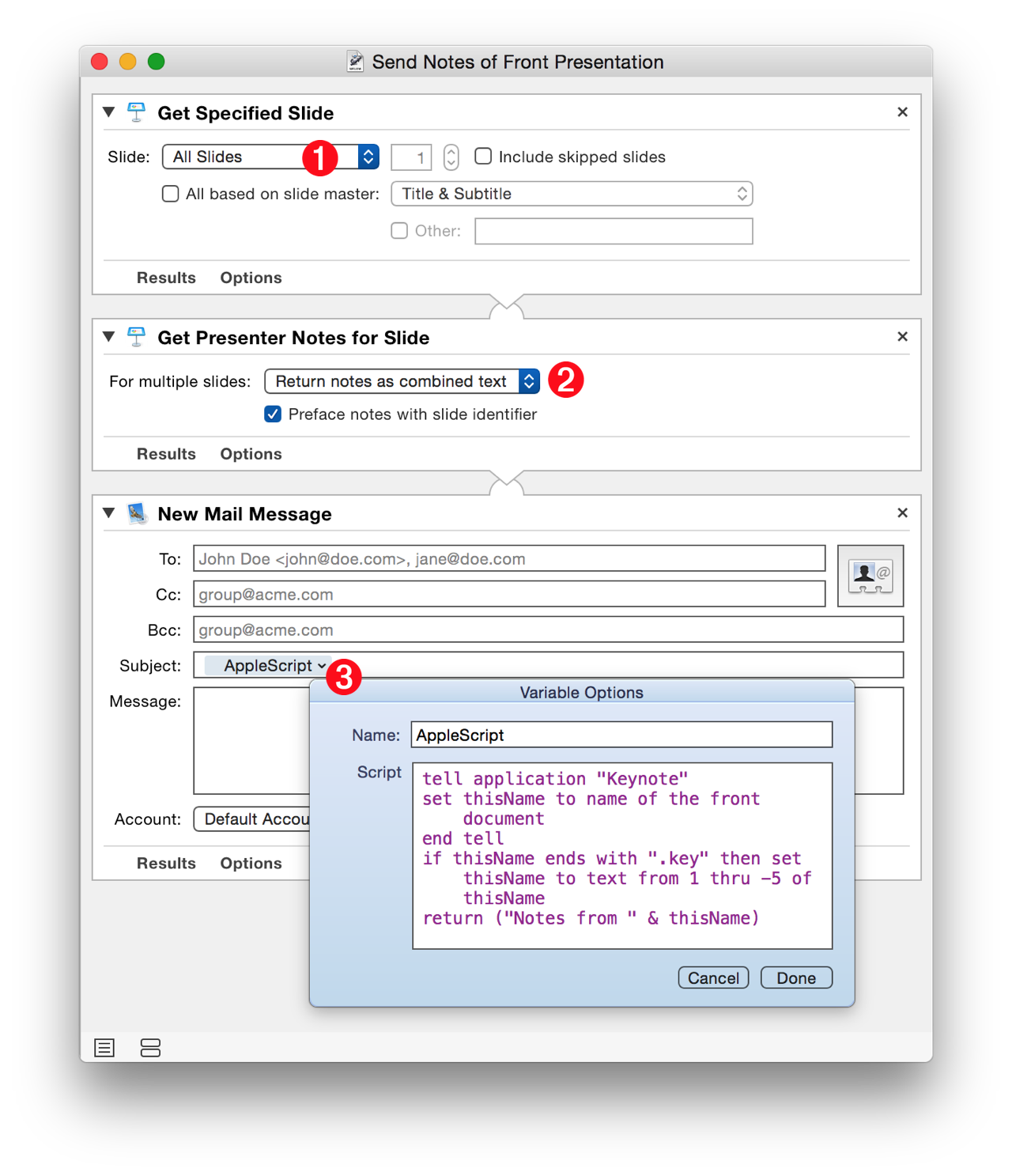Click in the Script editor area

click(x=622, y=856)
